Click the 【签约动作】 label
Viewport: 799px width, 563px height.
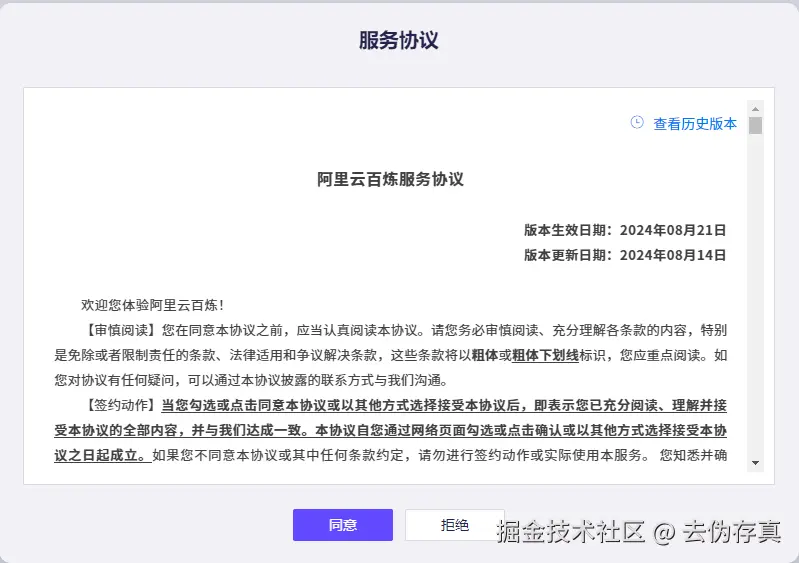[121, 406]
